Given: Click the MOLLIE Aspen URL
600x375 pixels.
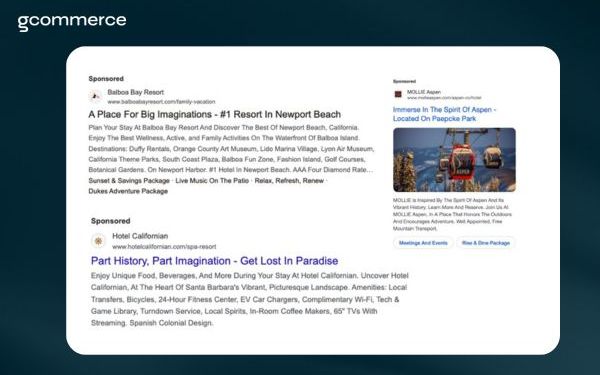Looking at the screenshot, I should click(444, 98).
